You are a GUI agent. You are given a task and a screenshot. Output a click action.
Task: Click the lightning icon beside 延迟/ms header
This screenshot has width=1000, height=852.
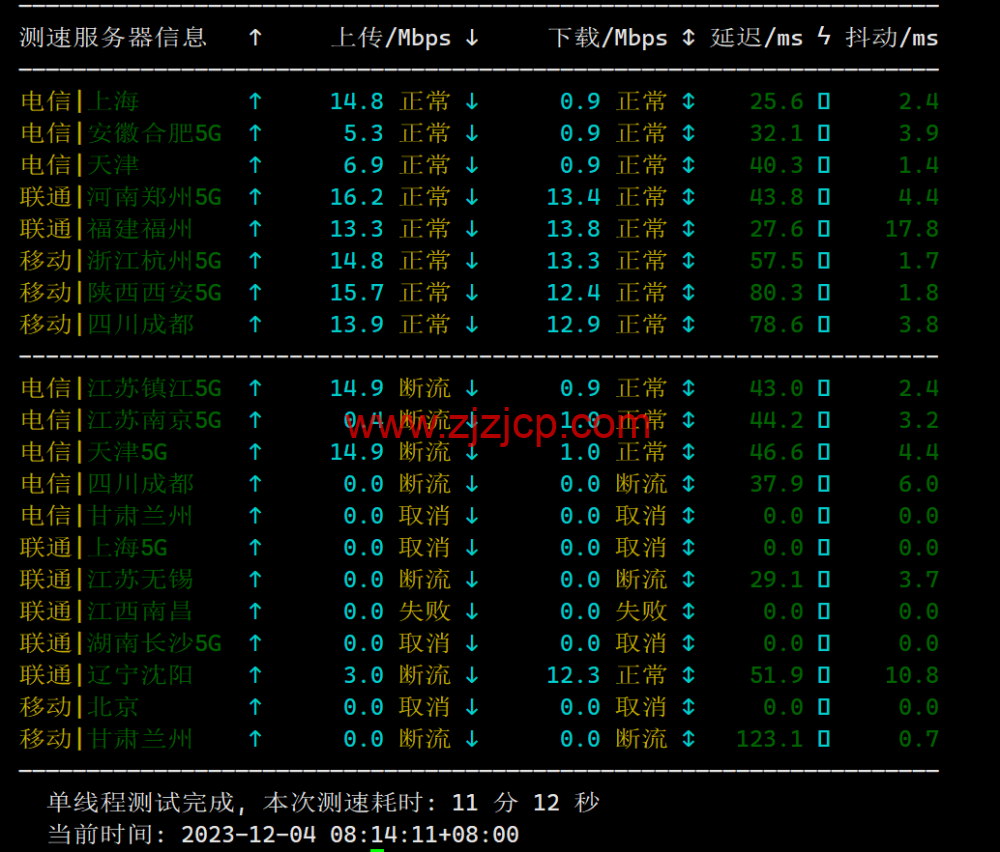(x=822, y=37)
